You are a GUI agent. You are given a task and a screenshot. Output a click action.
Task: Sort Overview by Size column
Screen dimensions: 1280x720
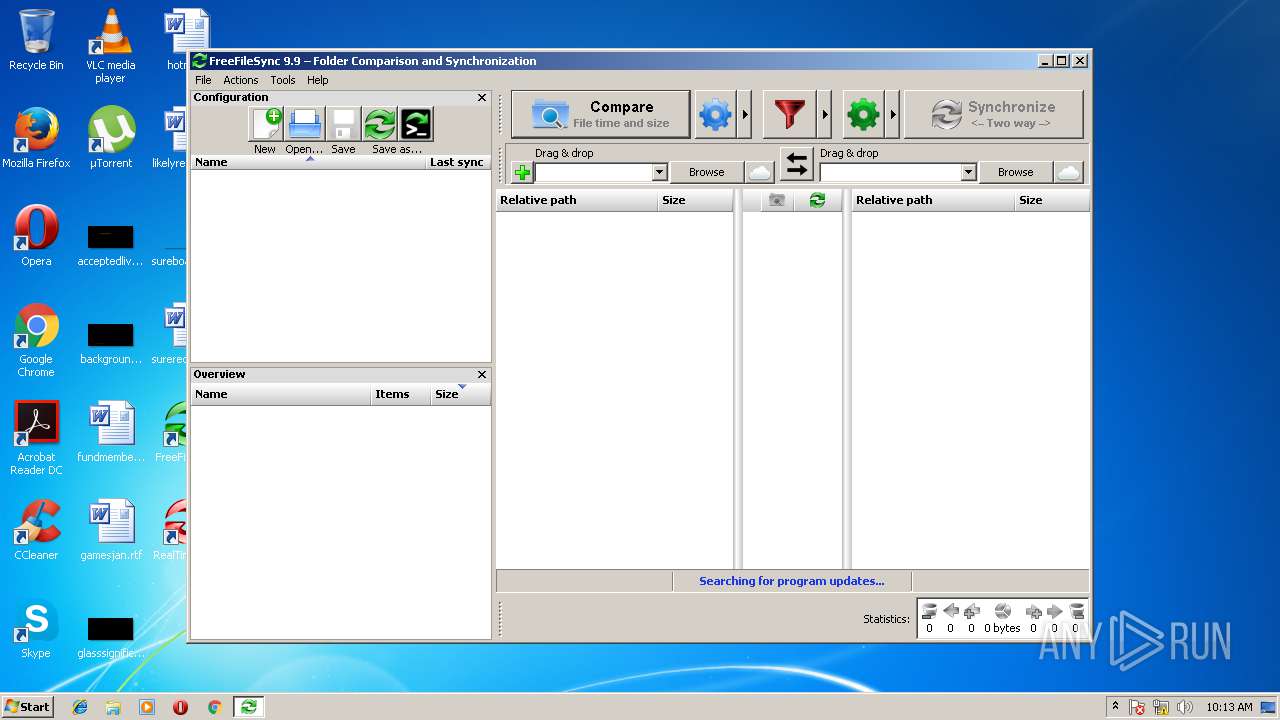pos(460,394)
